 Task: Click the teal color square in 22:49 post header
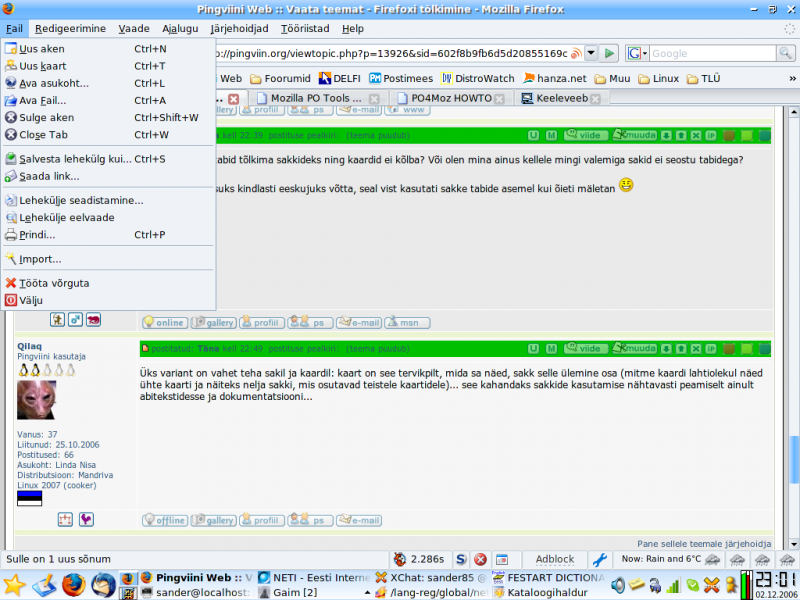click(764, 348)
